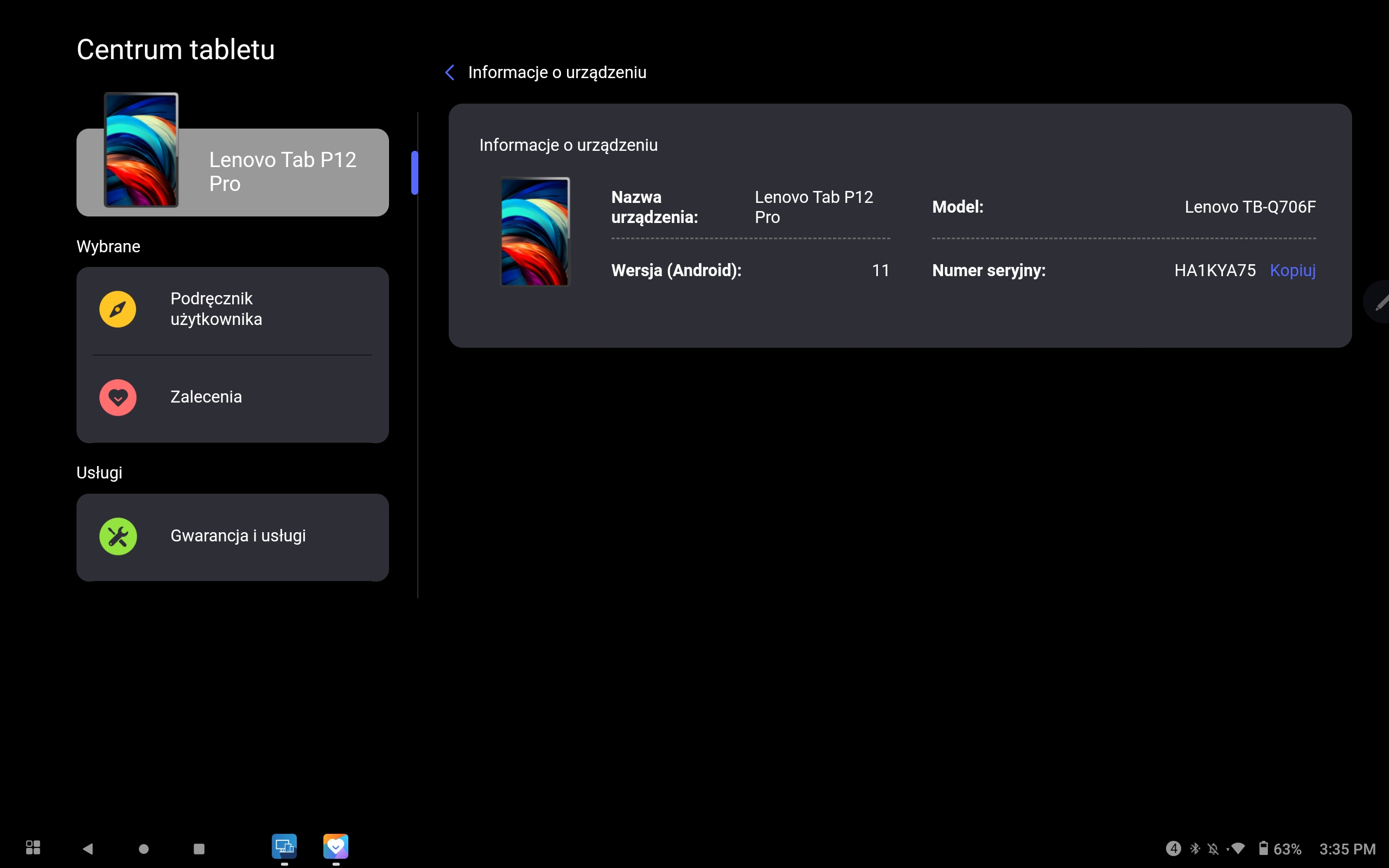Click the Wersja (Android) label

click(x=676, y=270)
